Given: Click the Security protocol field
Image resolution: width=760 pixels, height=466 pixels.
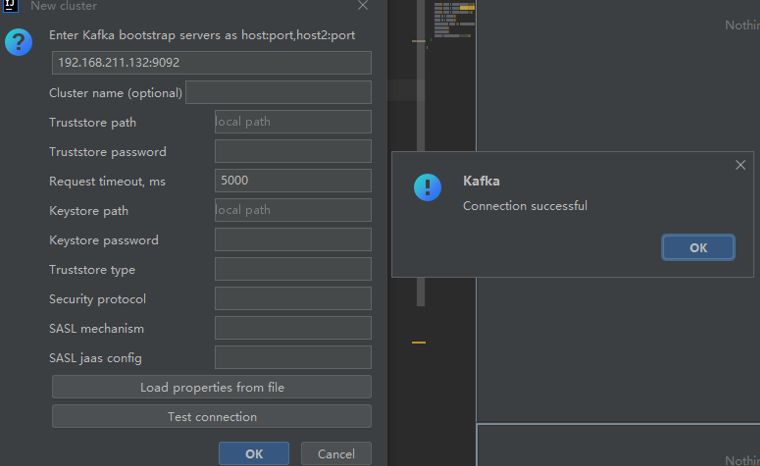Looking at the screenshot, I should pos(293,298).
